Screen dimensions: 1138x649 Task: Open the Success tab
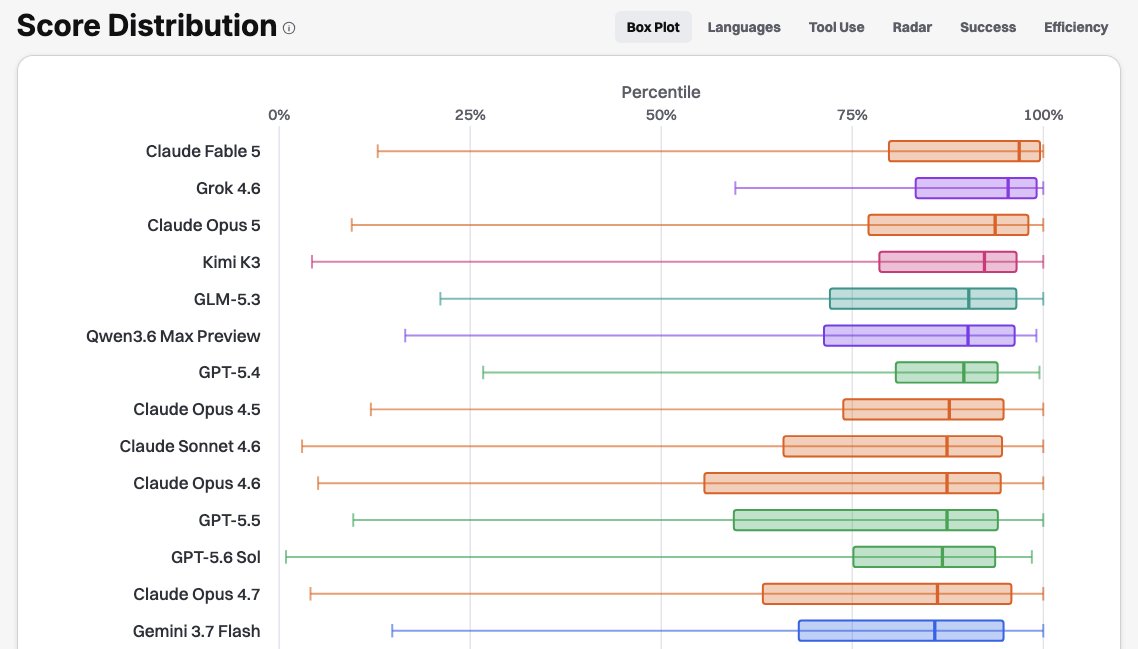988,28
